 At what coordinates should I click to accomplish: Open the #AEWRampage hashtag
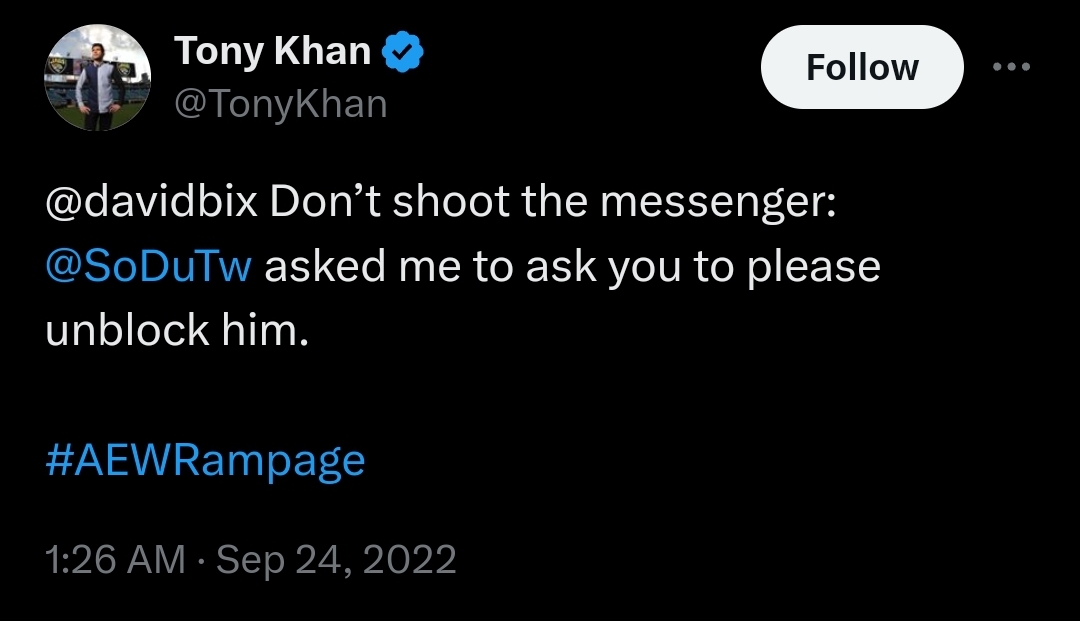(x=205, y=461)
